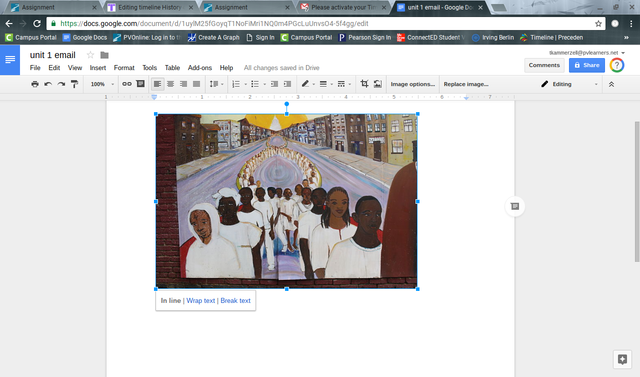The height and width of the screenshot is (377, 640).
Task: Select the Crop image tool
Action: coord(364,84)
